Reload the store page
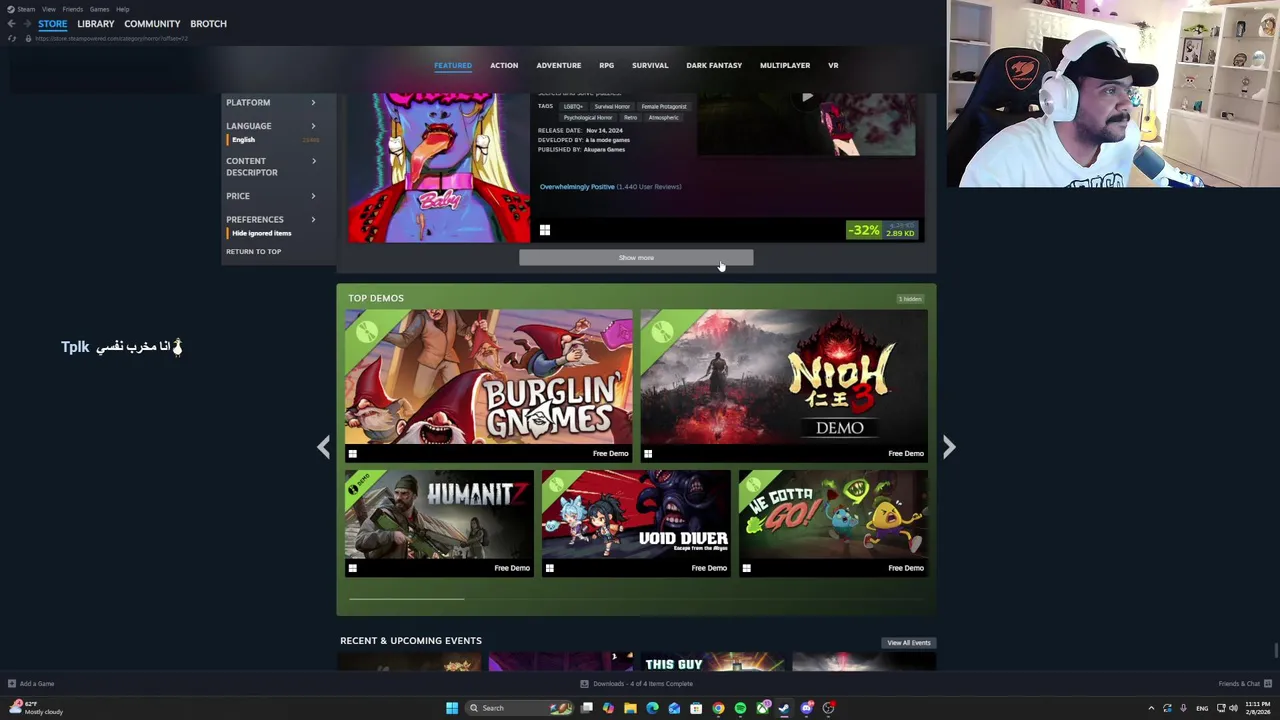The width and height of the screenshot is (1280, 720). pyautogui.click(x=12, y=38)
